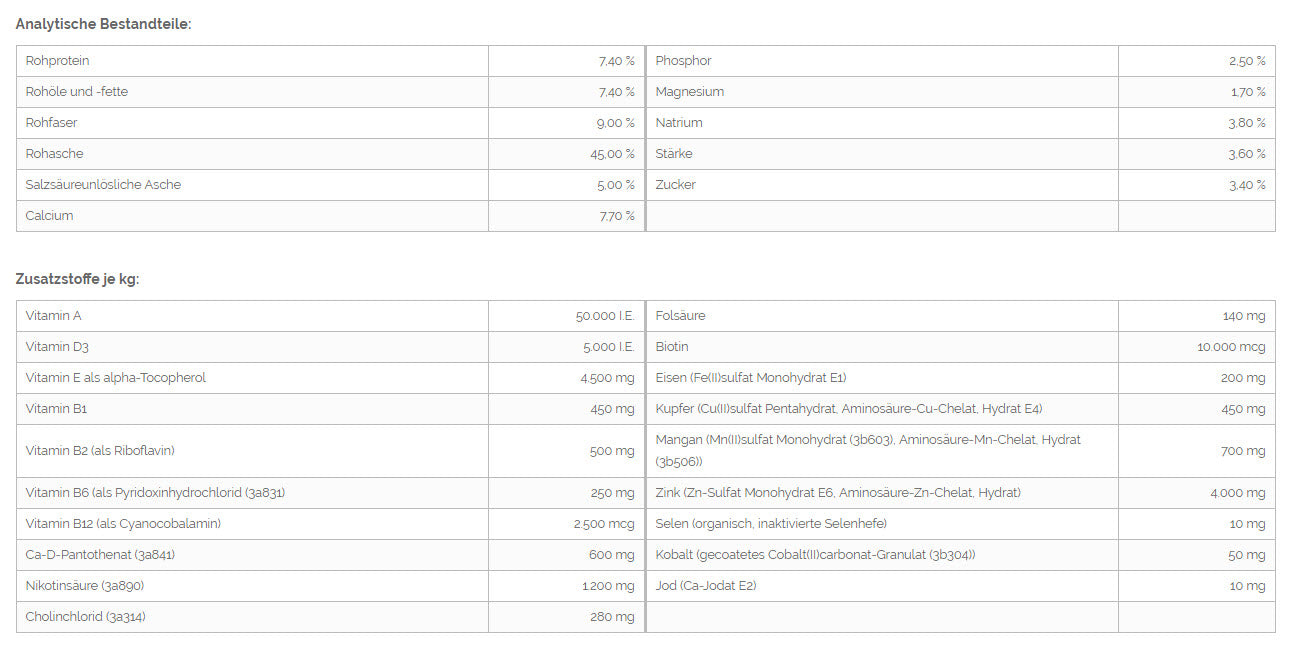This screenshot has height=645, width=1292.
Task: Click the Zucker row label
Action: pos(676,185)
